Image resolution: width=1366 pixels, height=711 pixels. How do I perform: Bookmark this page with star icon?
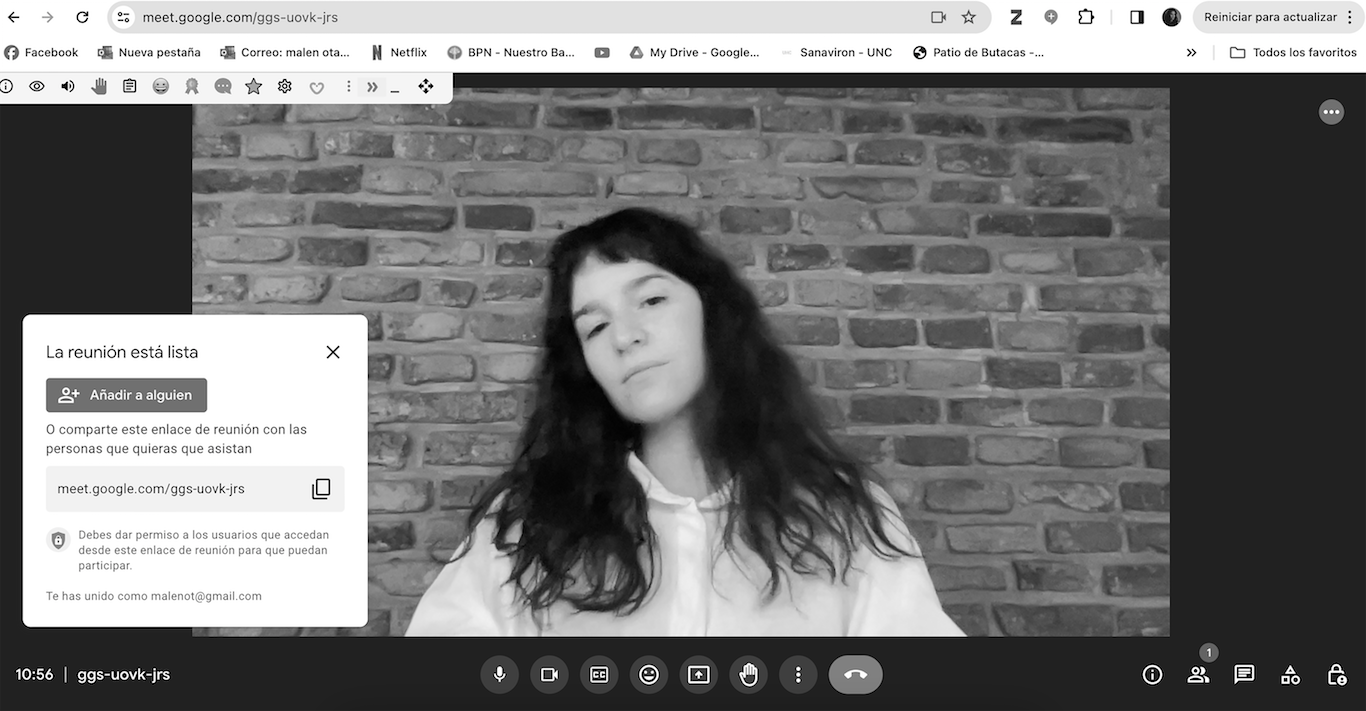coord(968,17)
